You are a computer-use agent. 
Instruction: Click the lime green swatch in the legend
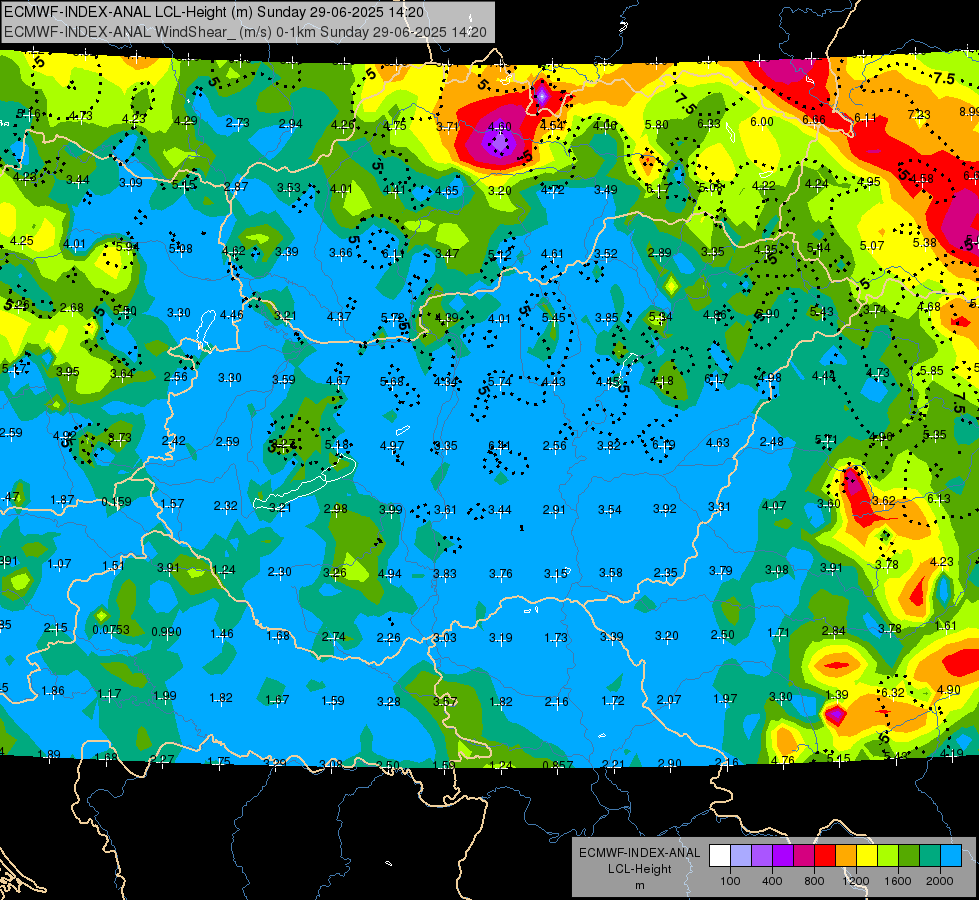tap(888, 856)
